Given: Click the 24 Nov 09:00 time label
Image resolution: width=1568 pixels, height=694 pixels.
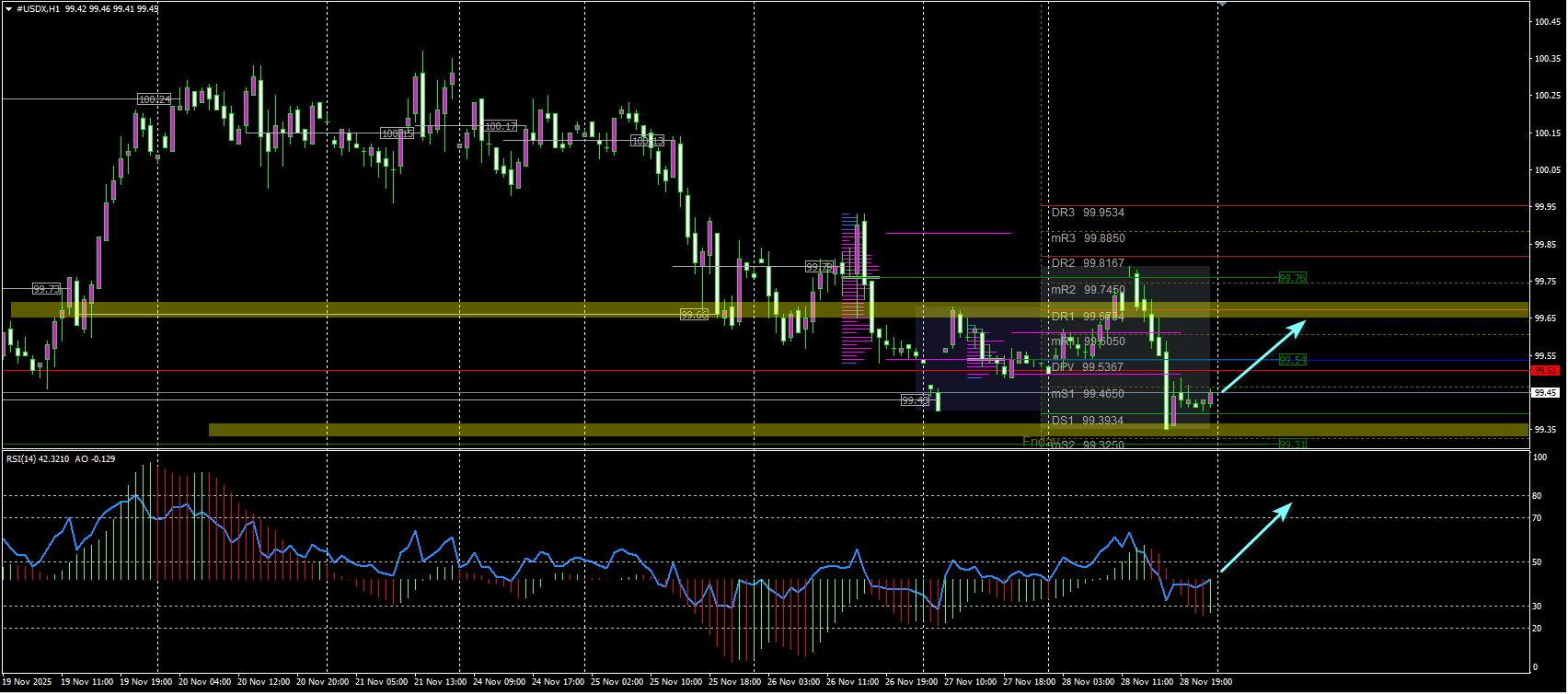Looking at the screenshot, I should coord(499,683).
